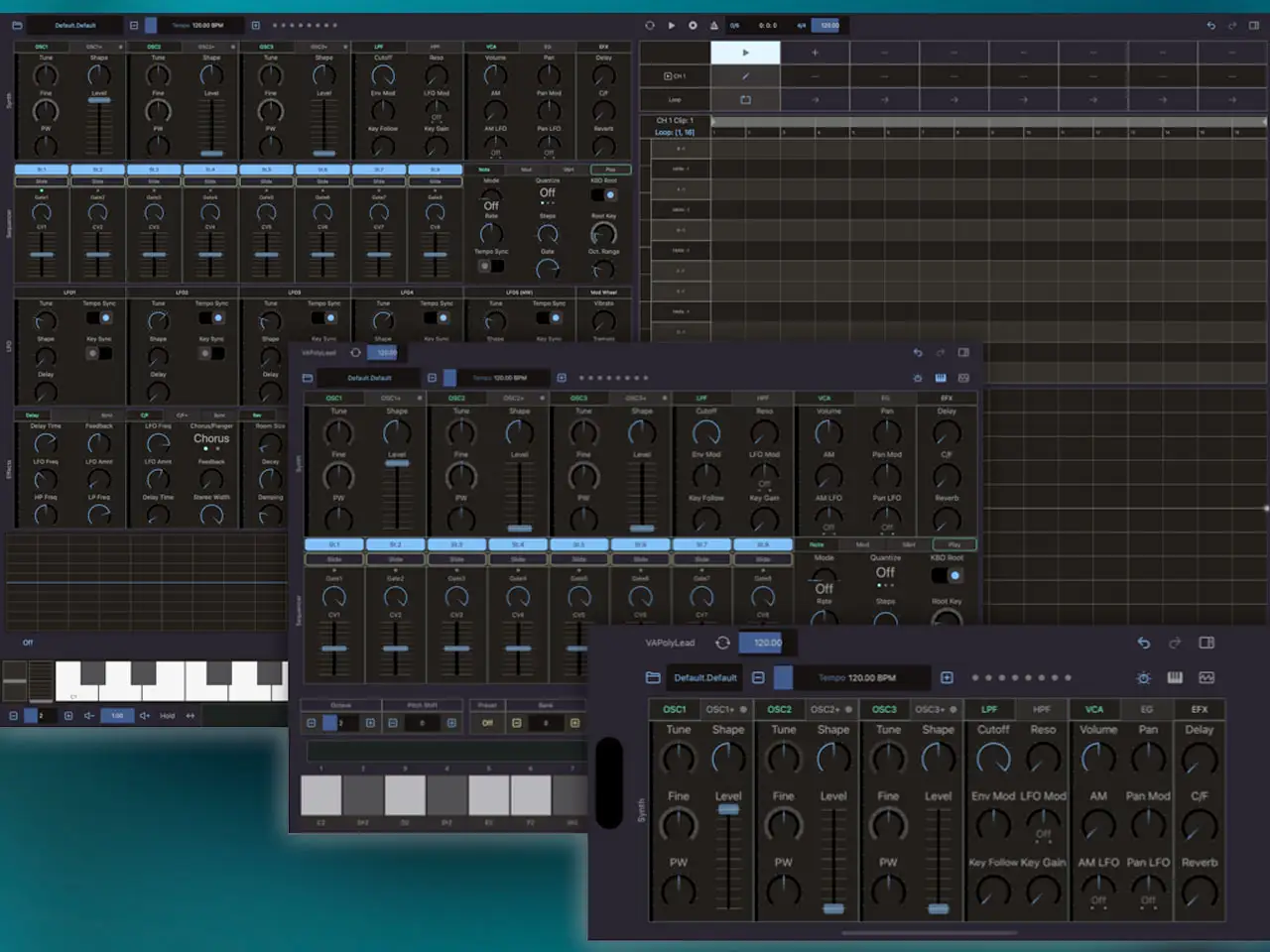Open the settings gear in front window
This screenshot has height=952, width=1270.
click(x=1144, y=677)
